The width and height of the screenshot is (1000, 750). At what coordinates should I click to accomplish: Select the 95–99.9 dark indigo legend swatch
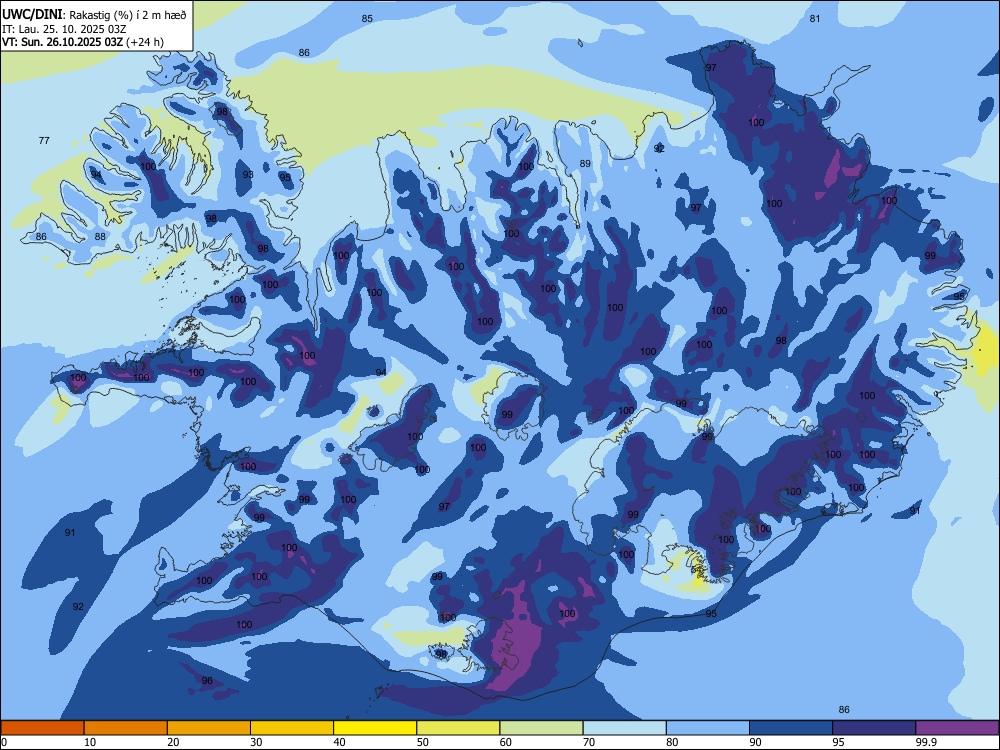pyautogui.click(x=874, y=728)
